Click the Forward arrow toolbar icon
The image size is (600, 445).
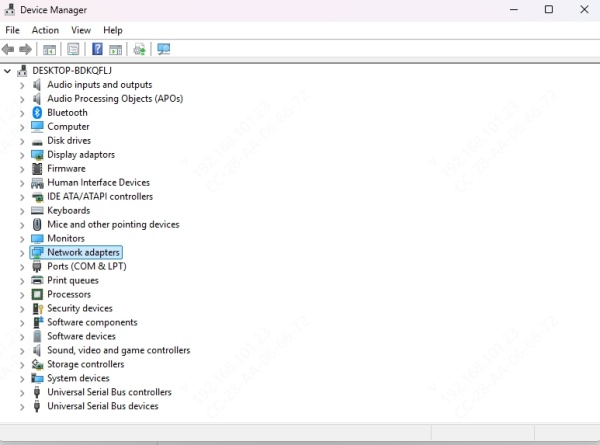tap(25, 49)
